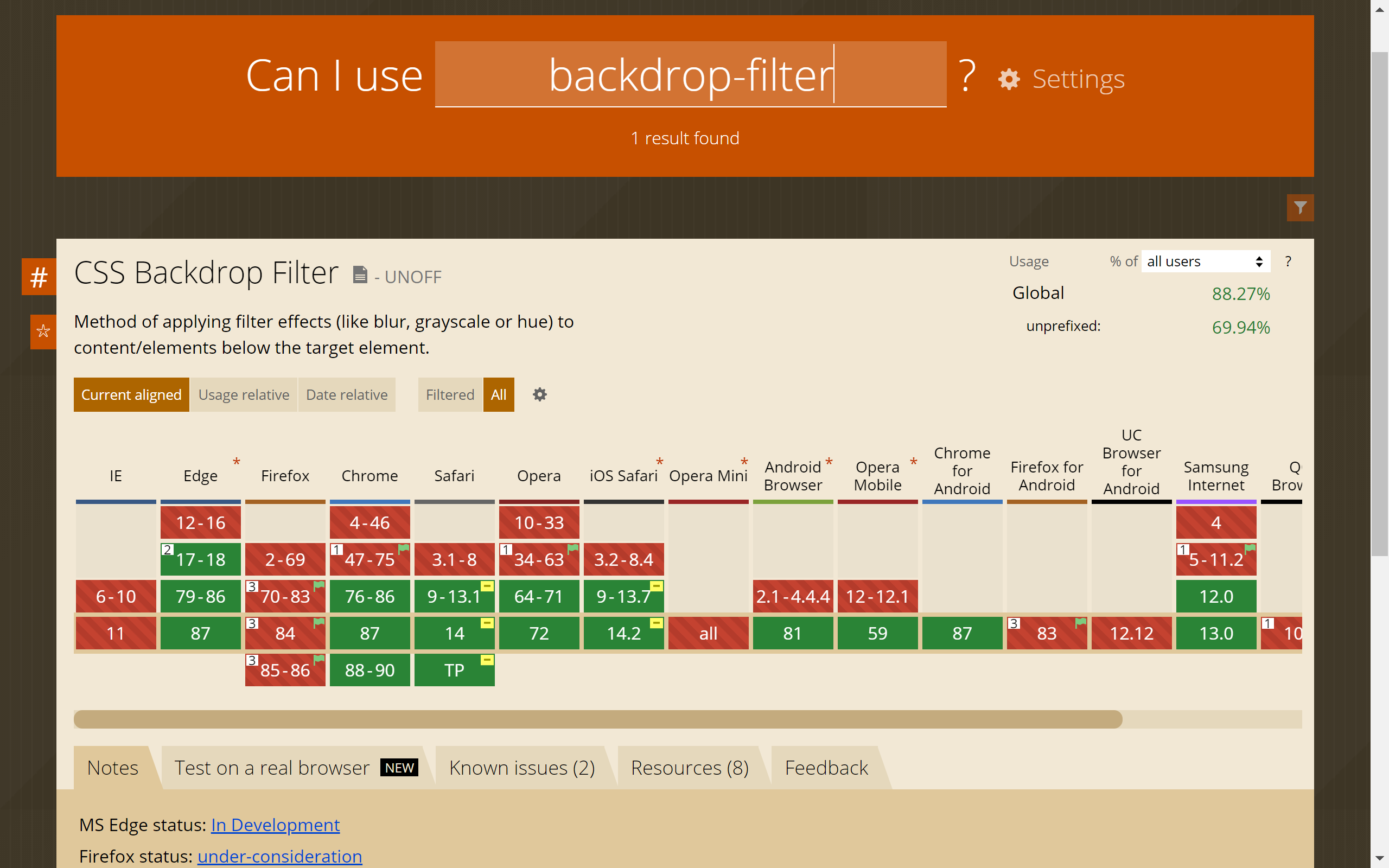The image size is (1389, 868).
Task: Select IE 11 unsupported cell
Action: click(x=116, y=633)
